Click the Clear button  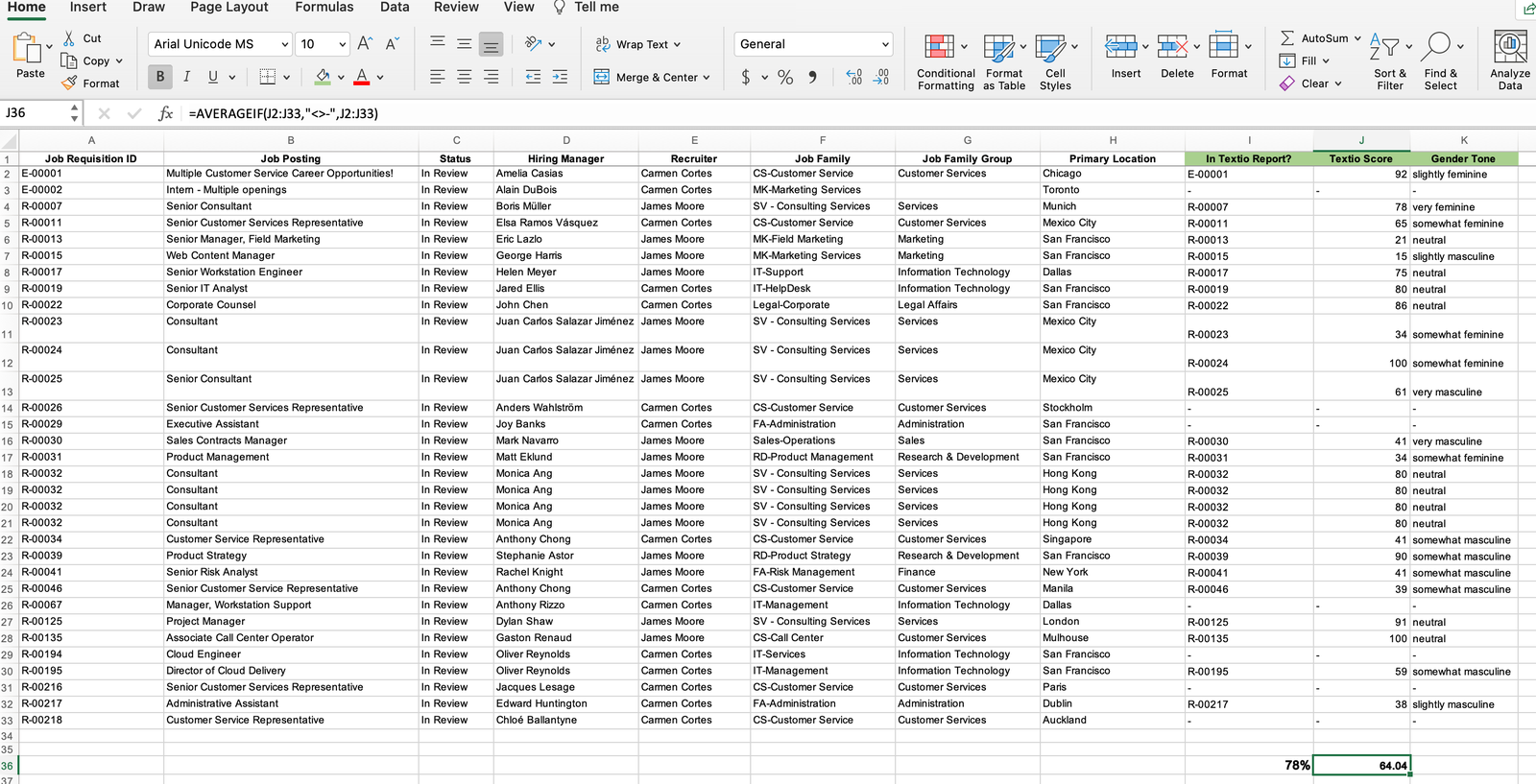[1311, 83]
